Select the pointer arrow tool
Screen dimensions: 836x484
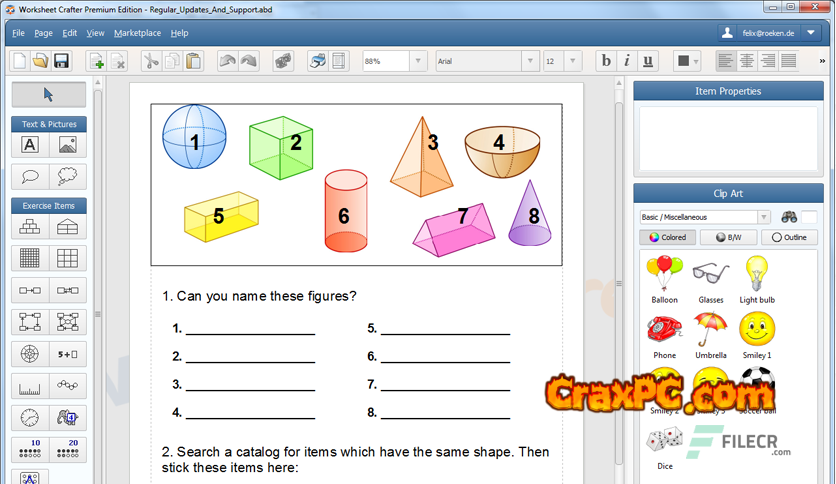[x=49, y=95]
